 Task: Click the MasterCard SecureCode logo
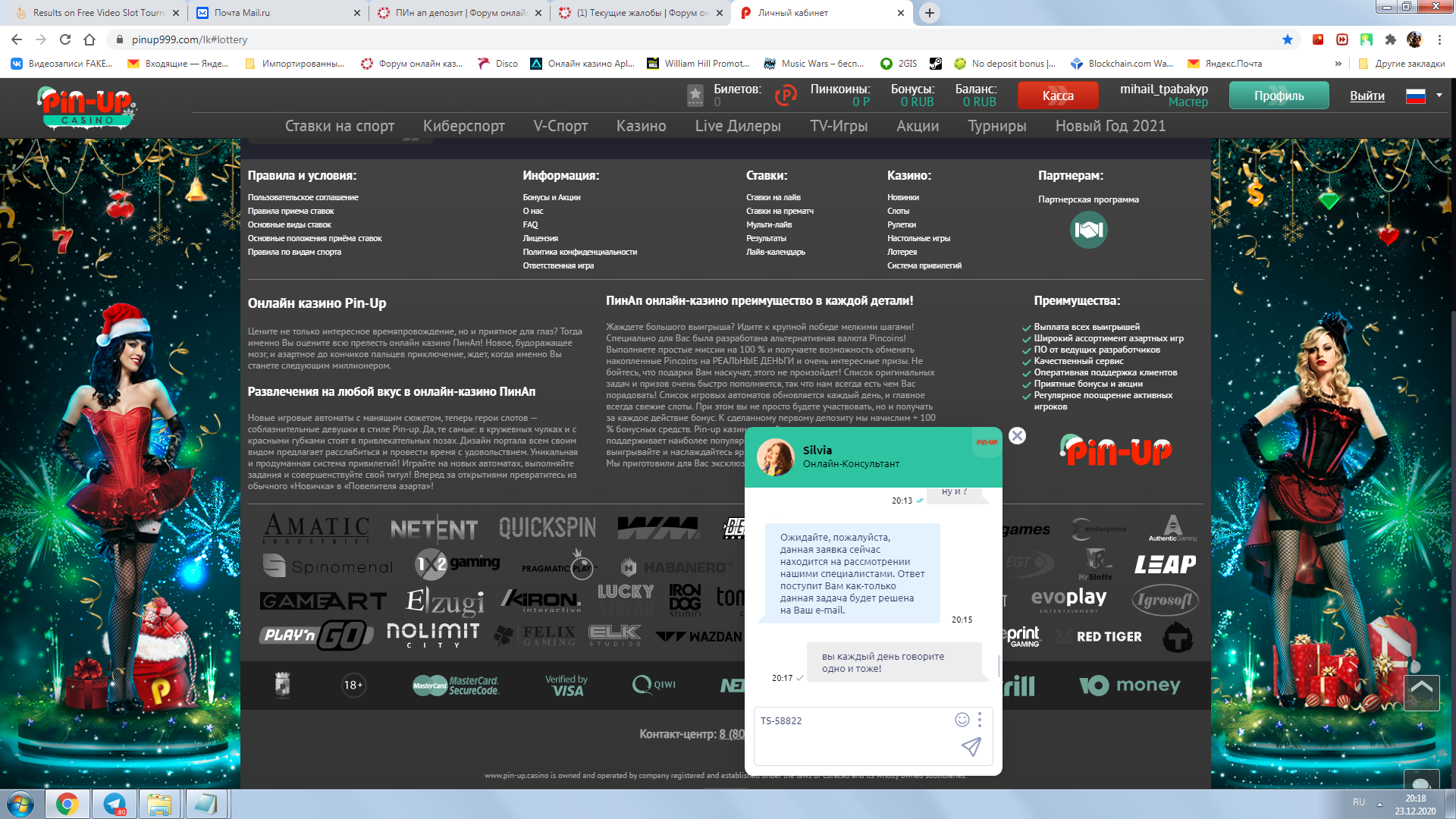tap(456, 686)
